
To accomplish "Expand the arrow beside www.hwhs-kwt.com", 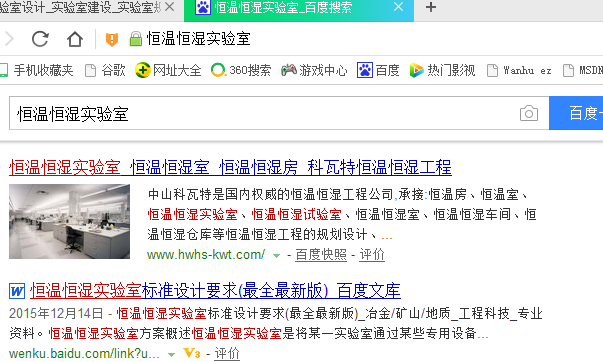I will click(x=276, y=255).
